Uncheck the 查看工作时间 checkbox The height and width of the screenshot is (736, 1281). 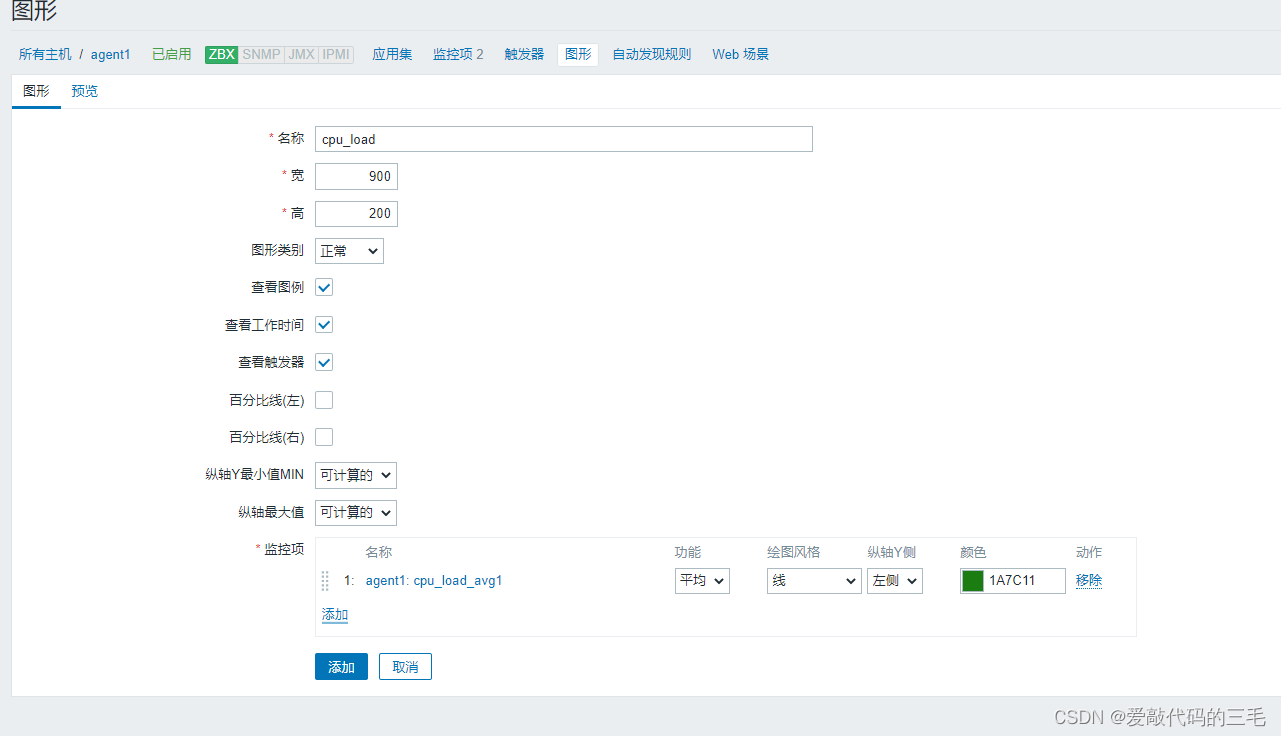click(x=324, y=325)
